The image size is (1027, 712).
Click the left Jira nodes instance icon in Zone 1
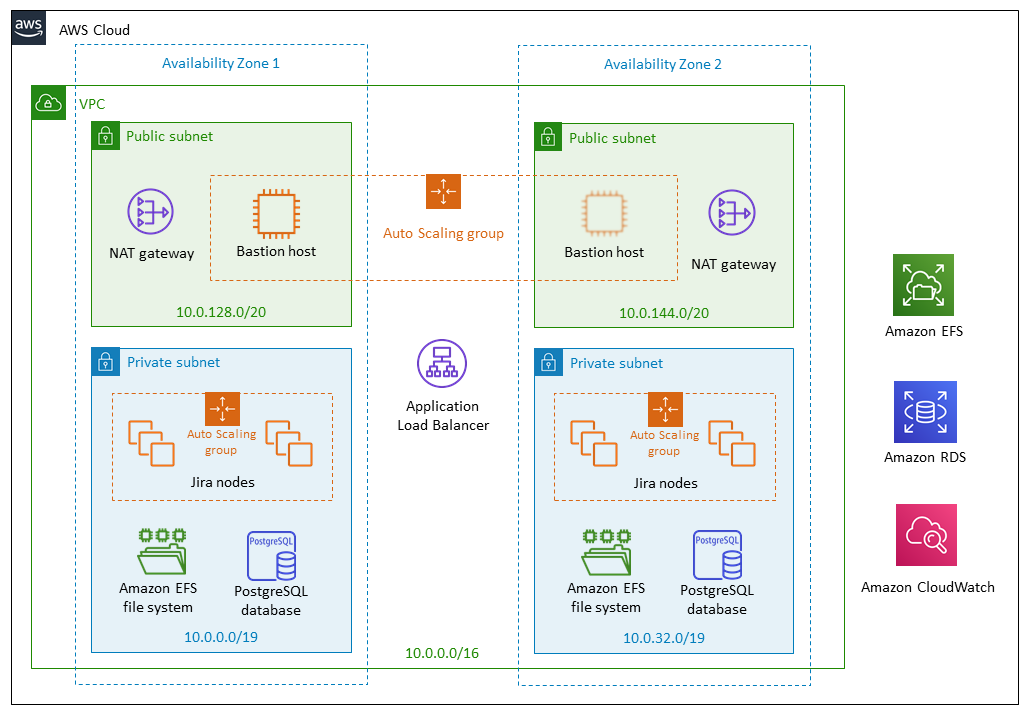click(151, 443)
